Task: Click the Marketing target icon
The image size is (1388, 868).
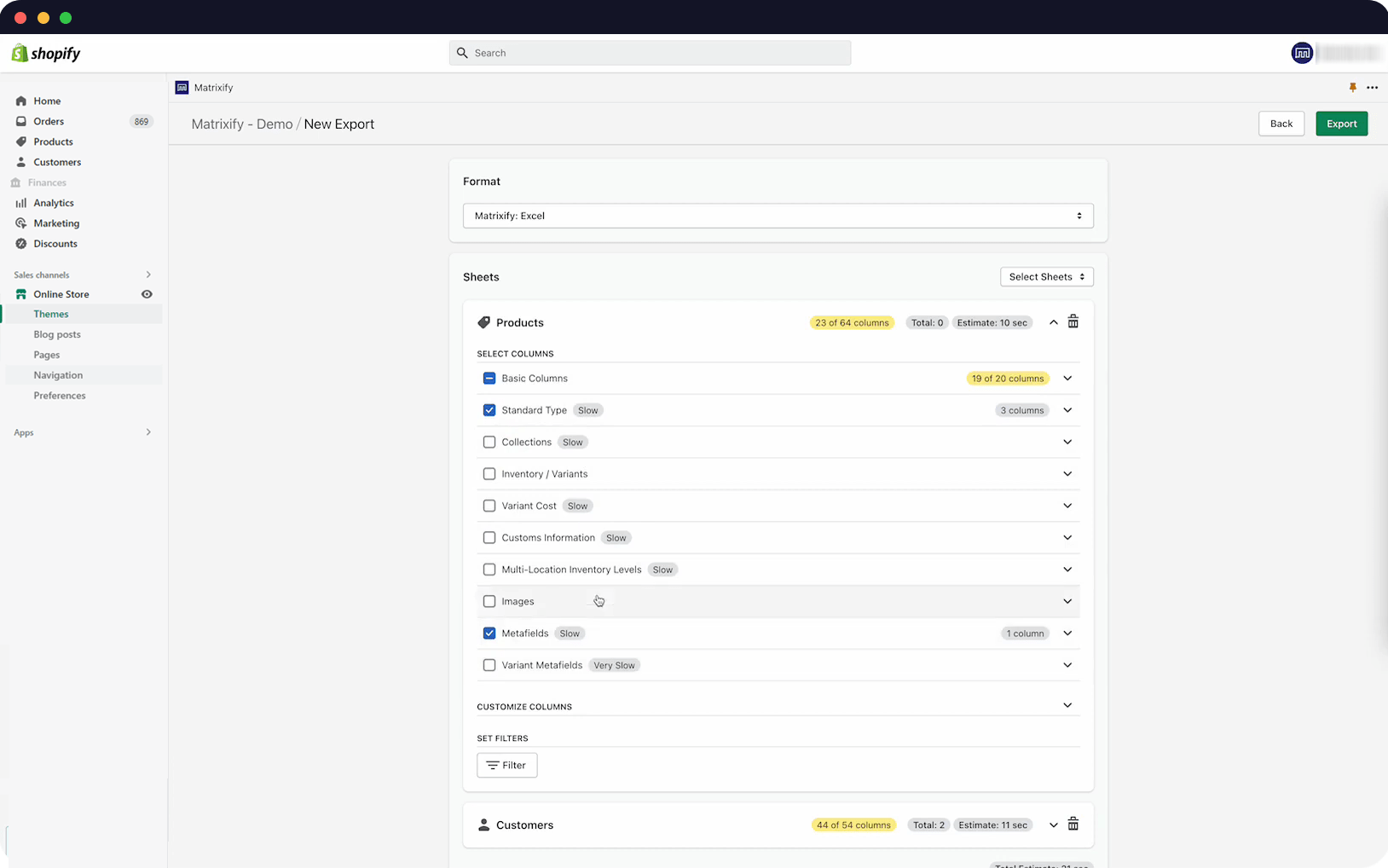Action: (21, 223)
